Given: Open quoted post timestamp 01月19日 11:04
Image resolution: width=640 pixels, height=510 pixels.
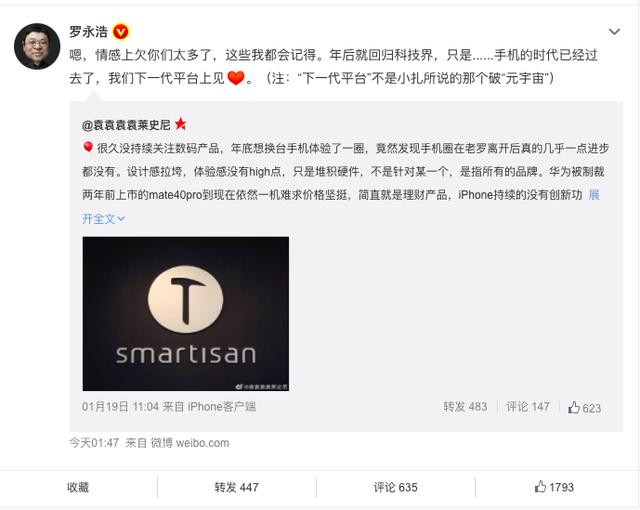Looking at the screenshot, I should pos(120,406).
